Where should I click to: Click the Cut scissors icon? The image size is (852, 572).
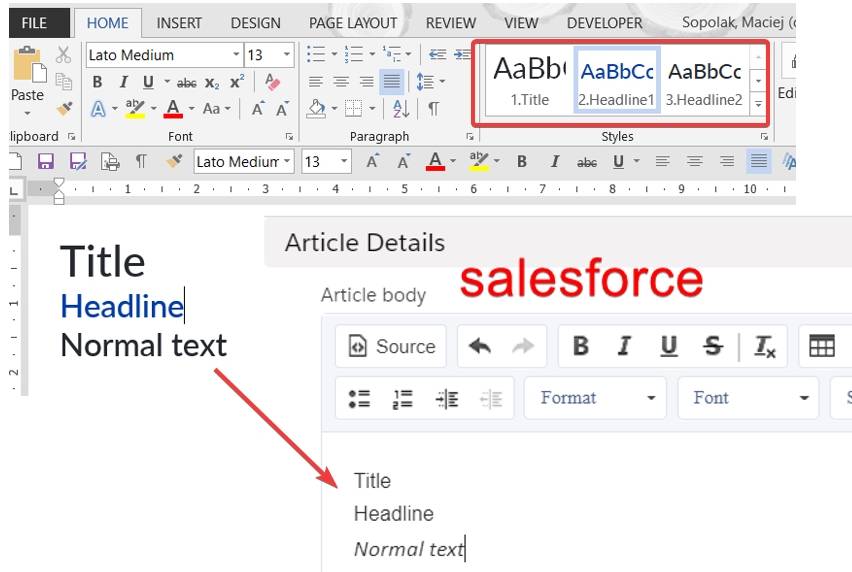coord(64,55)
